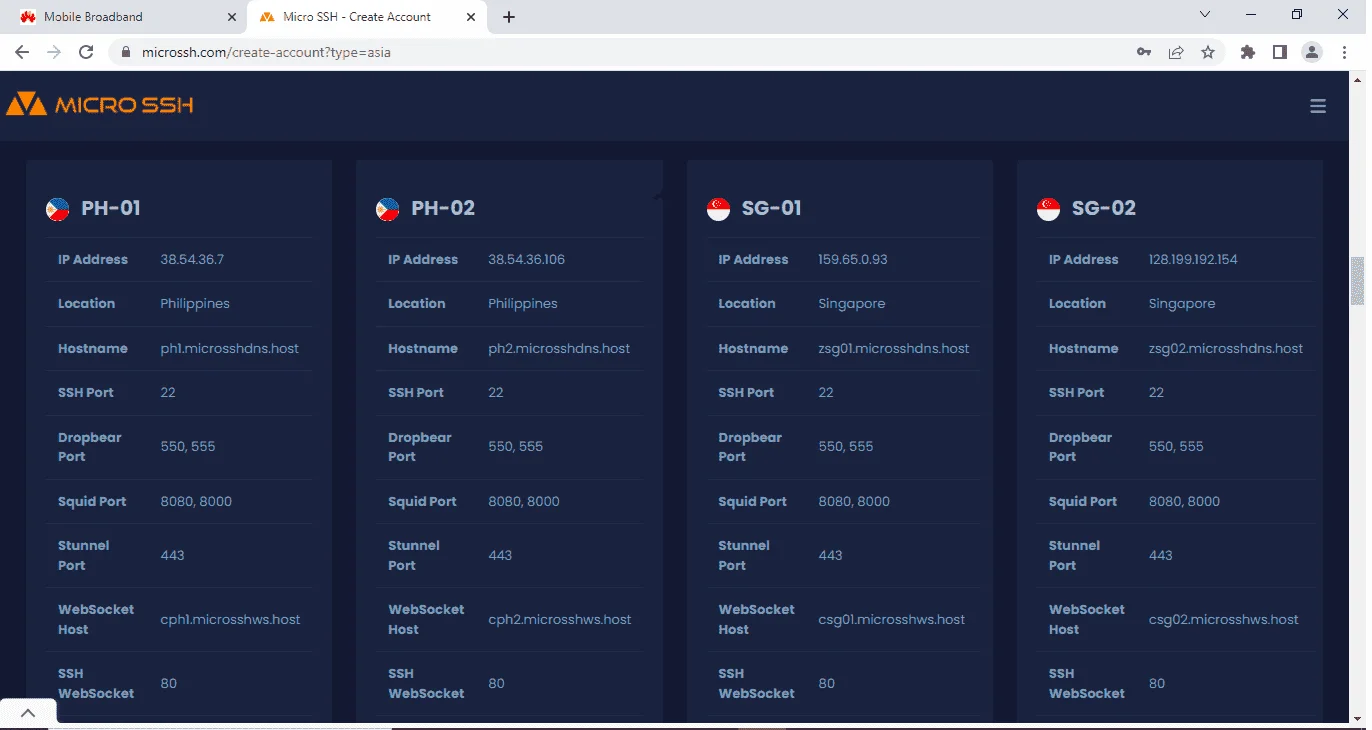This screenshot has height=730, width=1372.
Task: Open the Micro SSH hamburger menu
Action: (1318, 106)
